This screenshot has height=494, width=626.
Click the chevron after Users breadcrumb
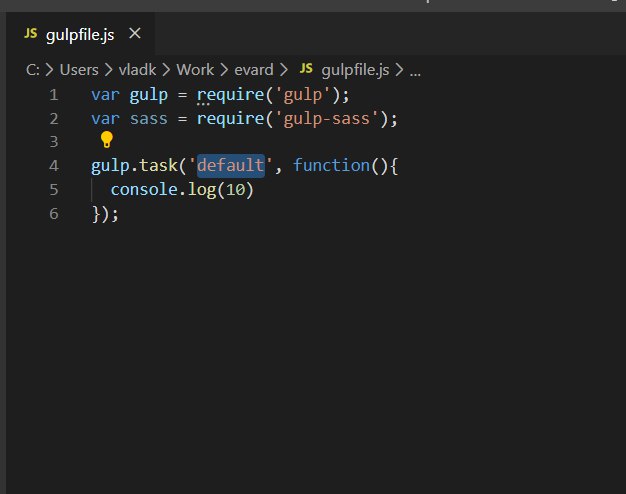point(109,70)
